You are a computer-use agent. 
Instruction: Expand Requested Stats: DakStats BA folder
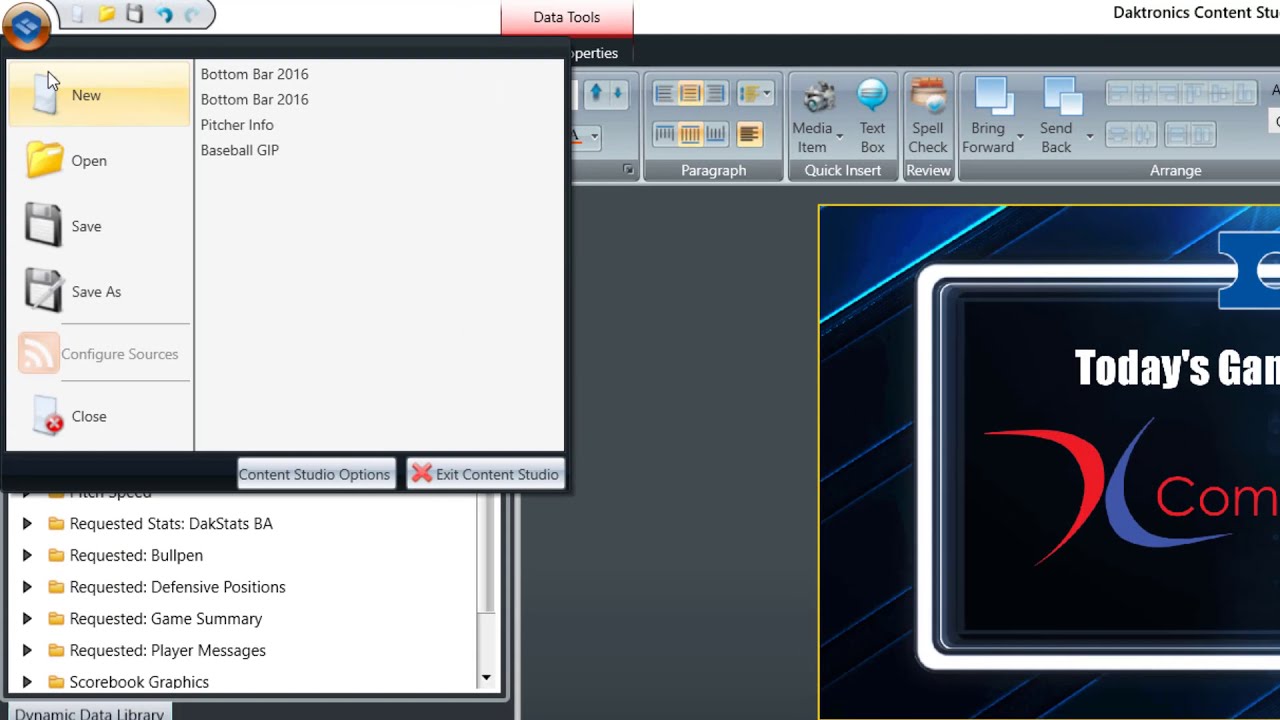pyautogui.click(x=27, y=523)
